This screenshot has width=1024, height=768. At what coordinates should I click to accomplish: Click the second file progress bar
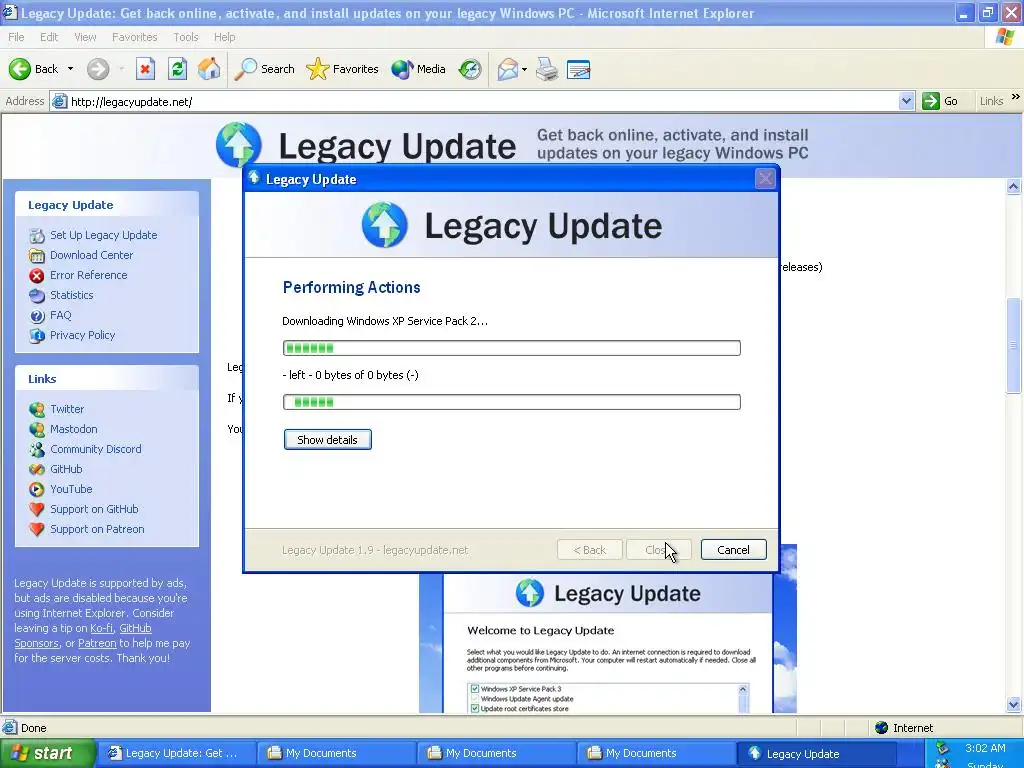[512, 402]
